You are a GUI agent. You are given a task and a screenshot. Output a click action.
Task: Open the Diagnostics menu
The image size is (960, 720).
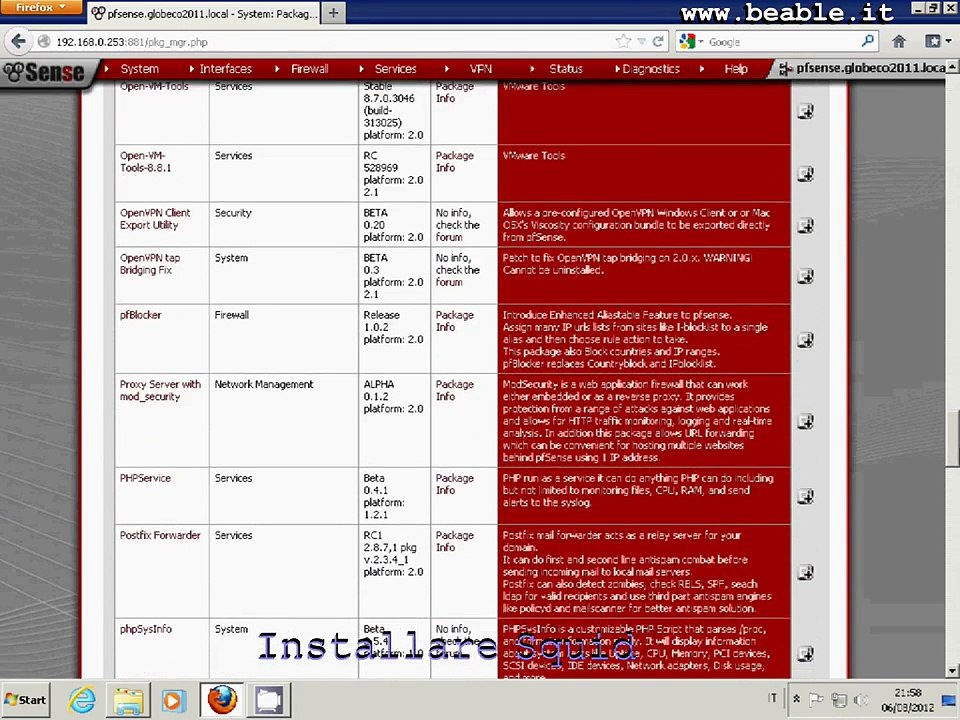tap(651, 69)
